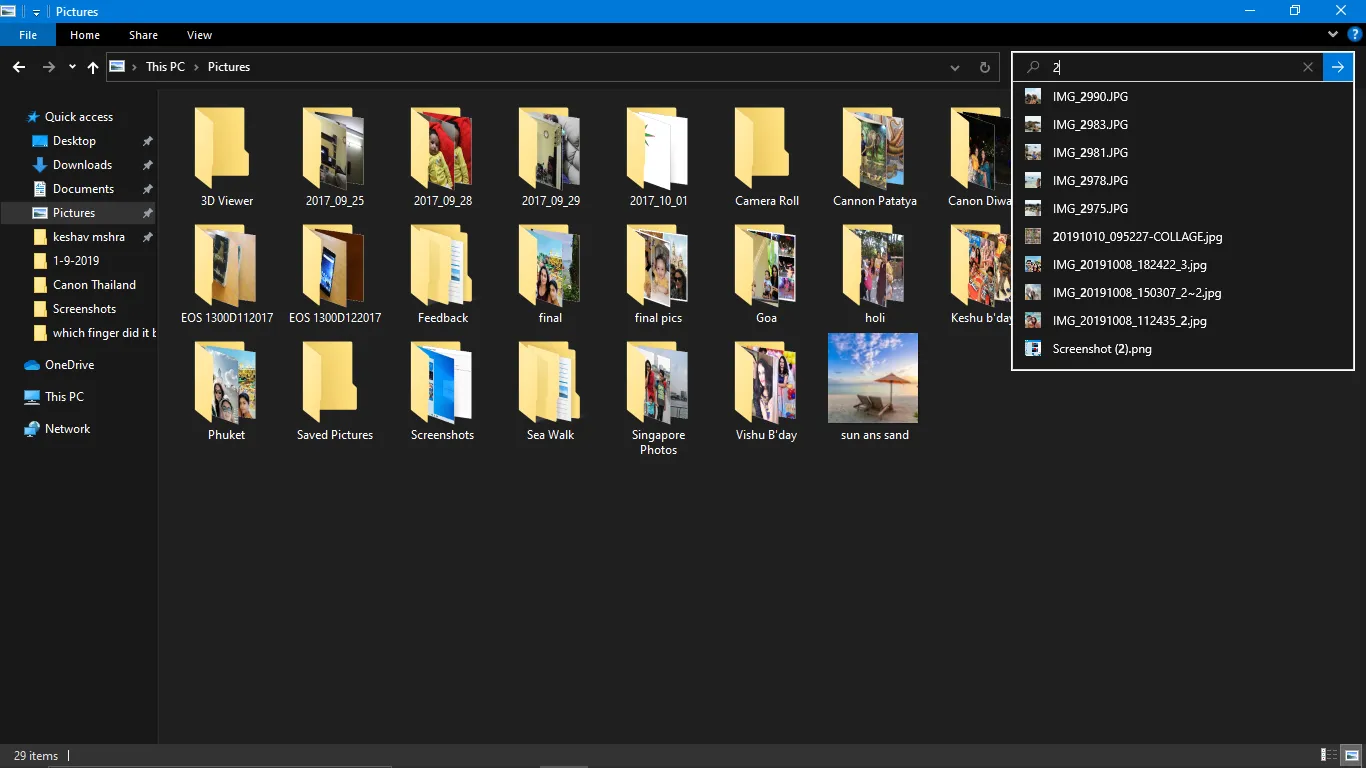Select the final pics folder
This screenshot has width=1366, height=768.
[x=659, y=274]
